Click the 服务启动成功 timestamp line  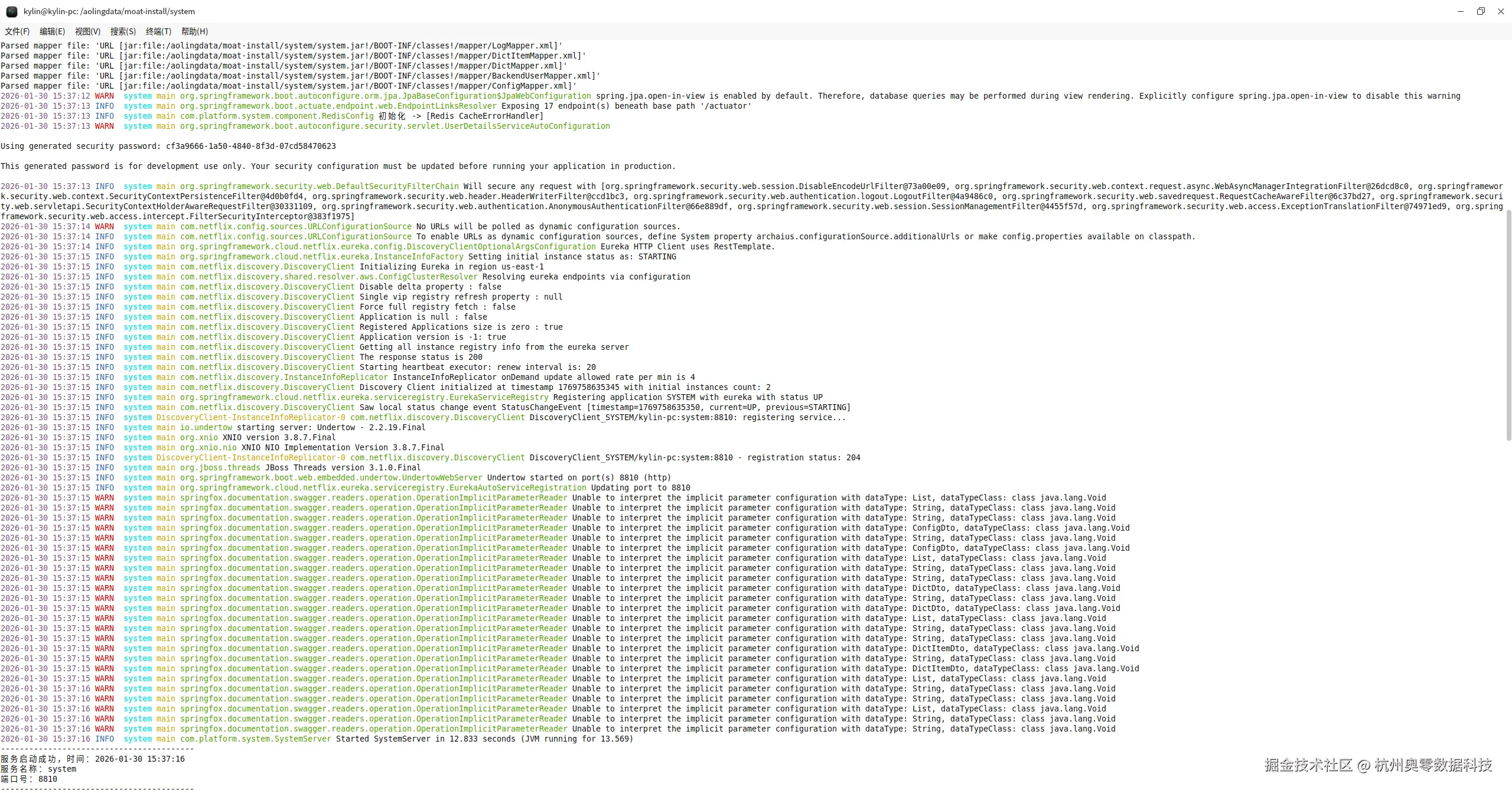[93, 759]
